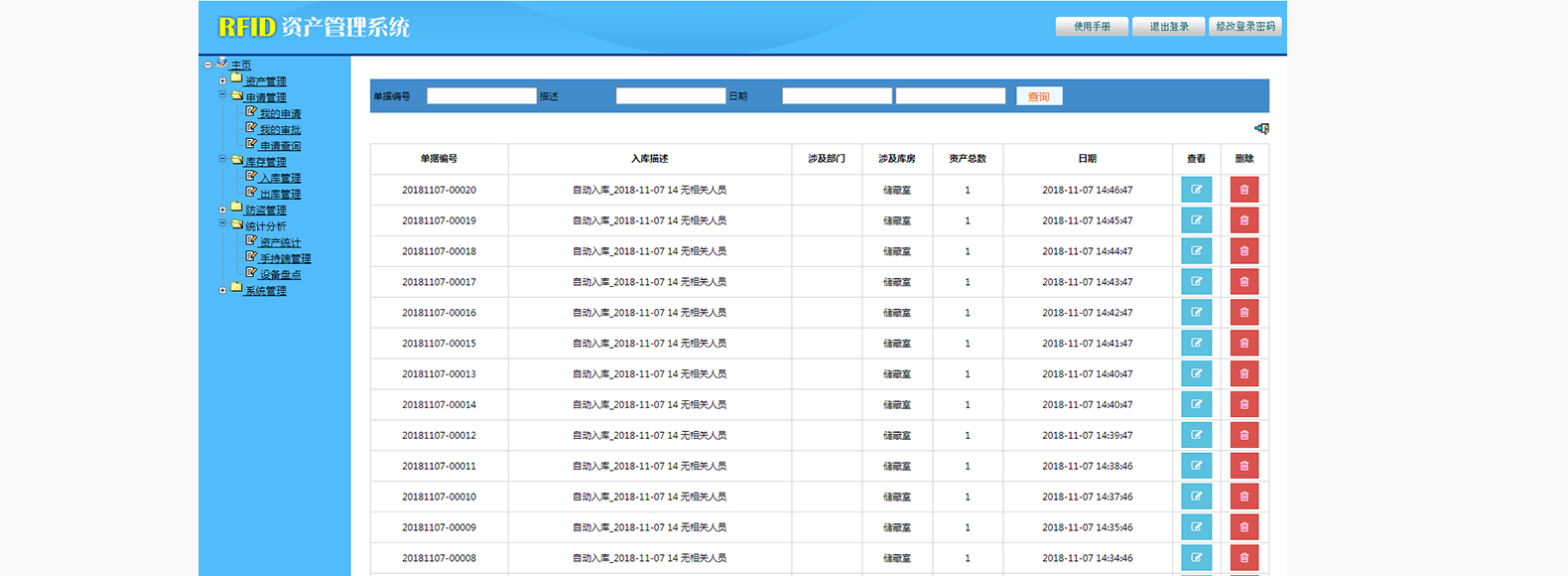
Task: Open view icon for record 20181107-00017
Action: click(x=1196, y=282)
